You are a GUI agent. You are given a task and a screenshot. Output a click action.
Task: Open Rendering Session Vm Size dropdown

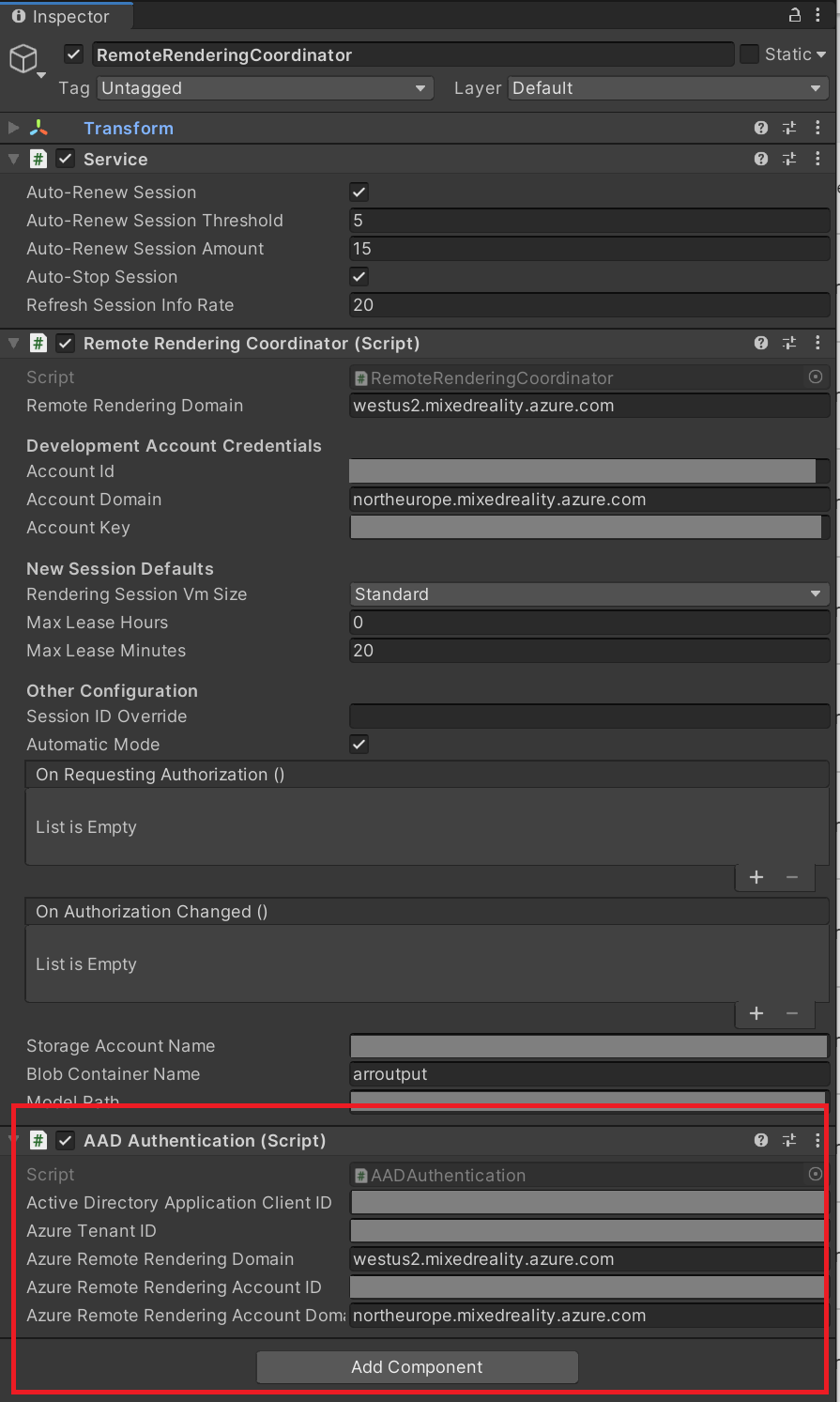(x=589, y=593)
